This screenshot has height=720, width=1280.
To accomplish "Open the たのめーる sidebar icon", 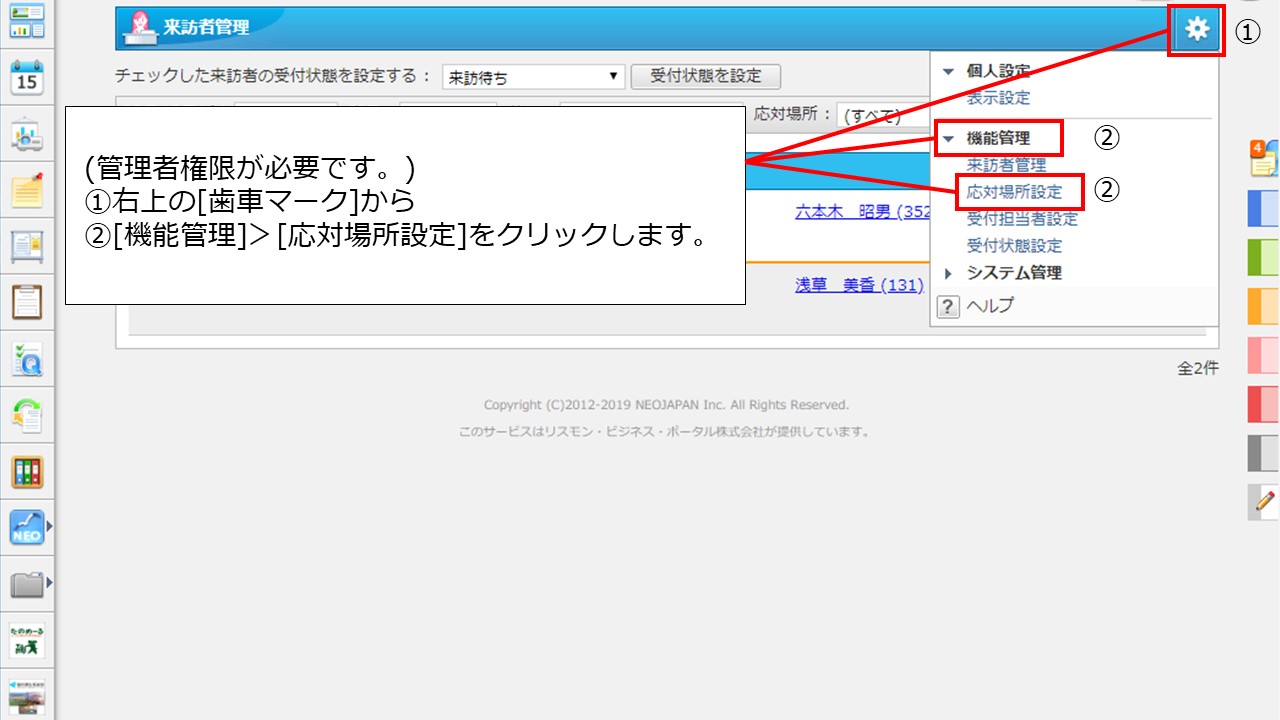I will click(x=26, y=640).
